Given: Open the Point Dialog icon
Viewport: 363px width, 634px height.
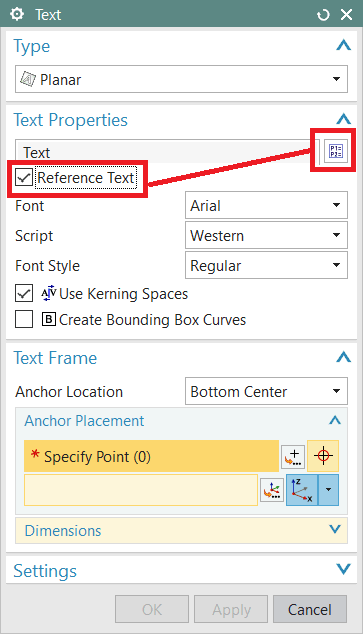Looking at the screenshot, I should 293,456.
